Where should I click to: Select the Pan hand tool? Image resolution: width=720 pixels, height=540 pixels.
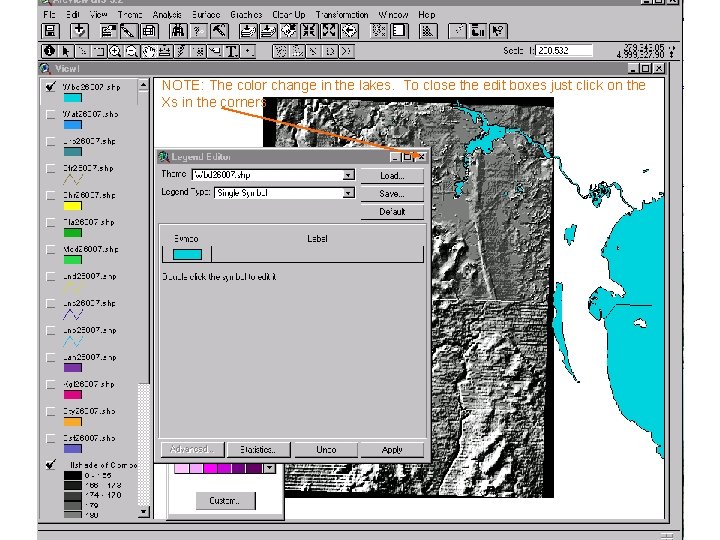(148, 51)
